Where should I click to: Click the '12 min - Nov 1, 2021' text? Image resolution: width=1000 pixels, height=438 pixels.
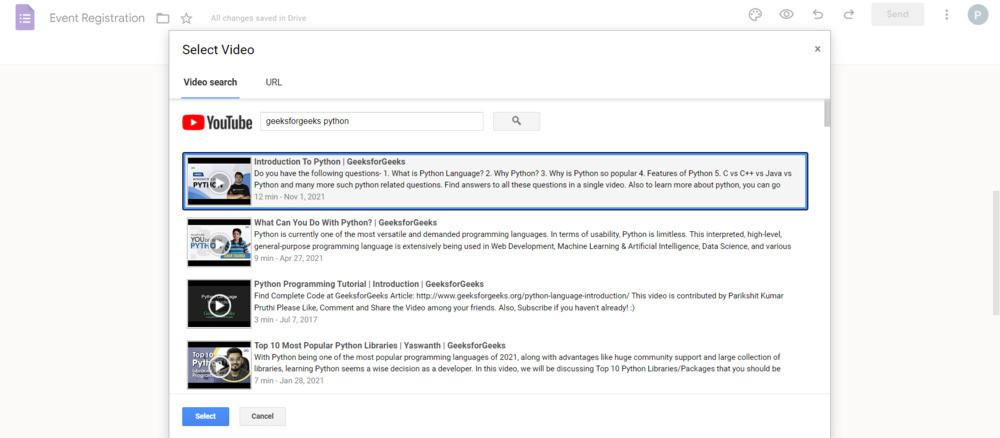pyautogui.click(x=290, y=197)
